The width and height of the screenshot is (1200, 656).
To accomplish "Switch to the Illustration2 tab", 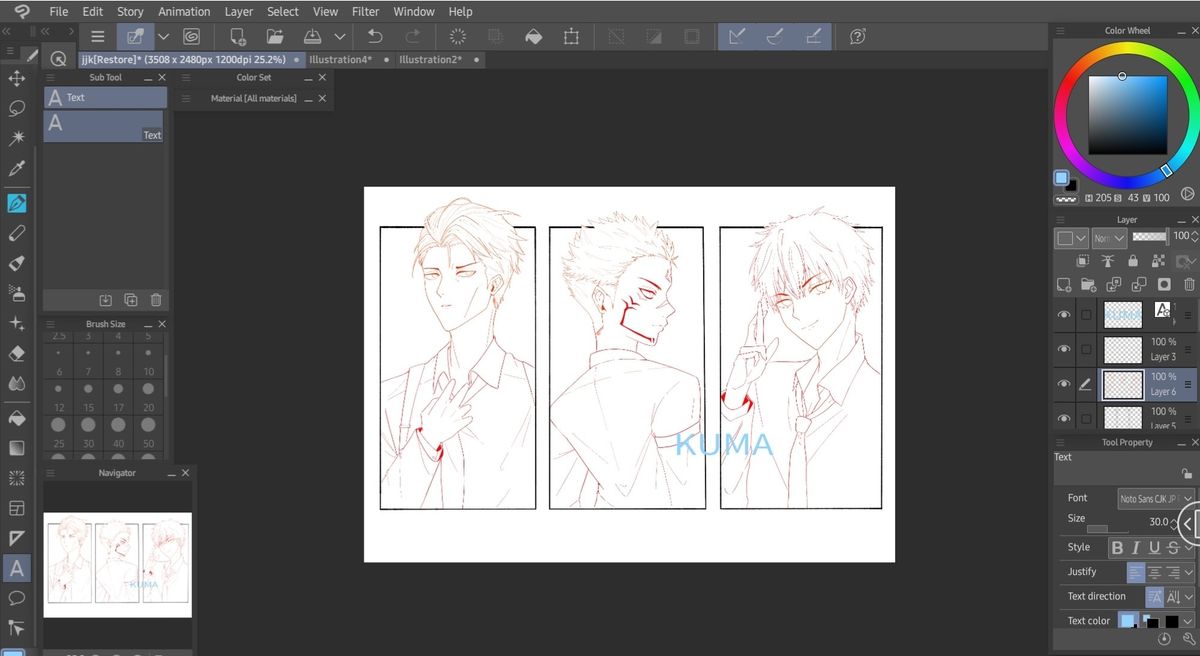I will (x=431, y=60).
